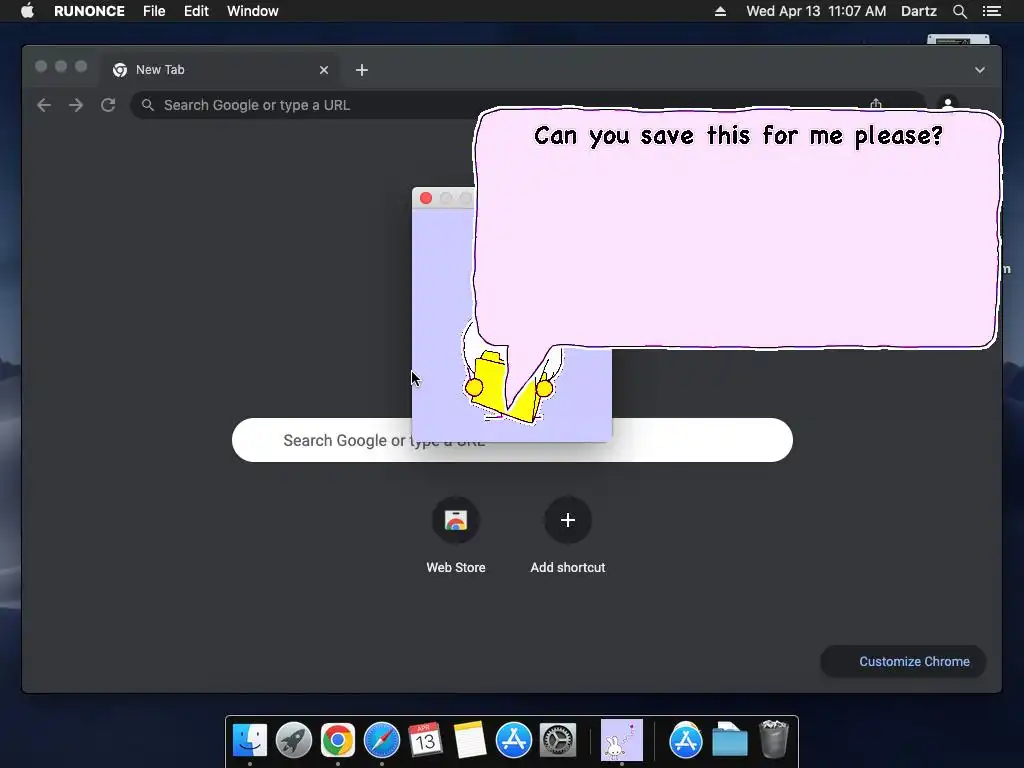Viewport: 1024px width, 768px height.
Task: Open Launchpad from the Dock
Action: (294, 740)
